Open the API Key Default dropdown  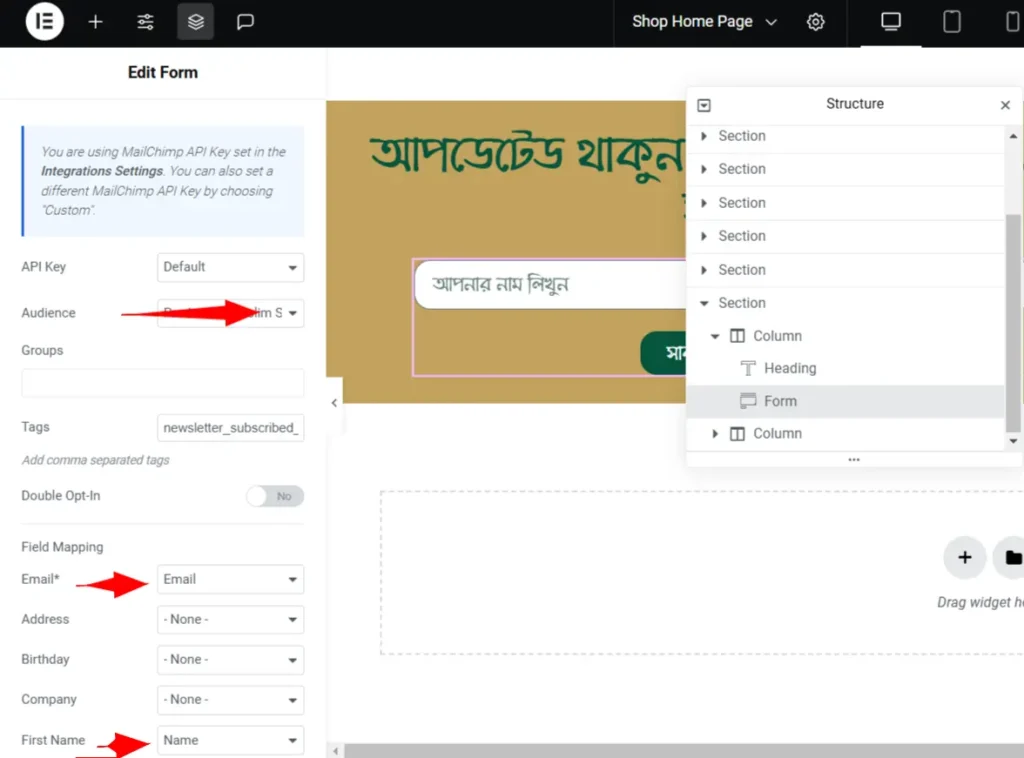231,267
